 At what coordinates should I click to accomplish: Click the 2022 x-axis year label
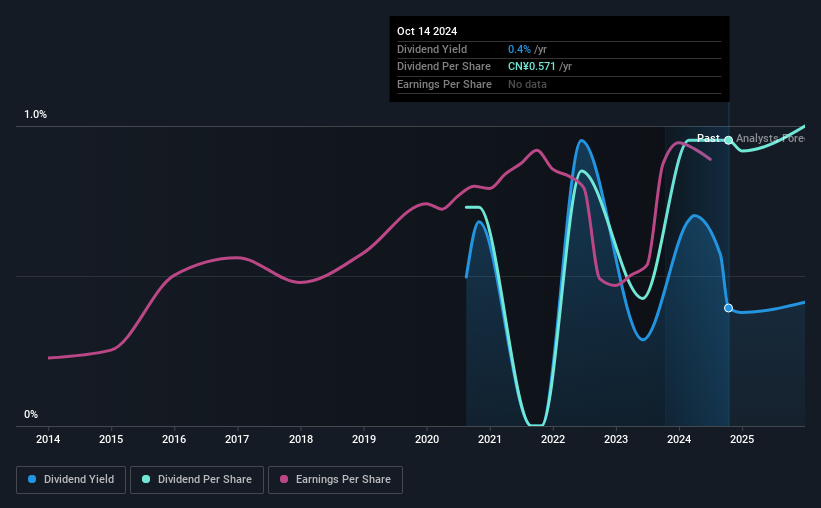coord(553,439)
